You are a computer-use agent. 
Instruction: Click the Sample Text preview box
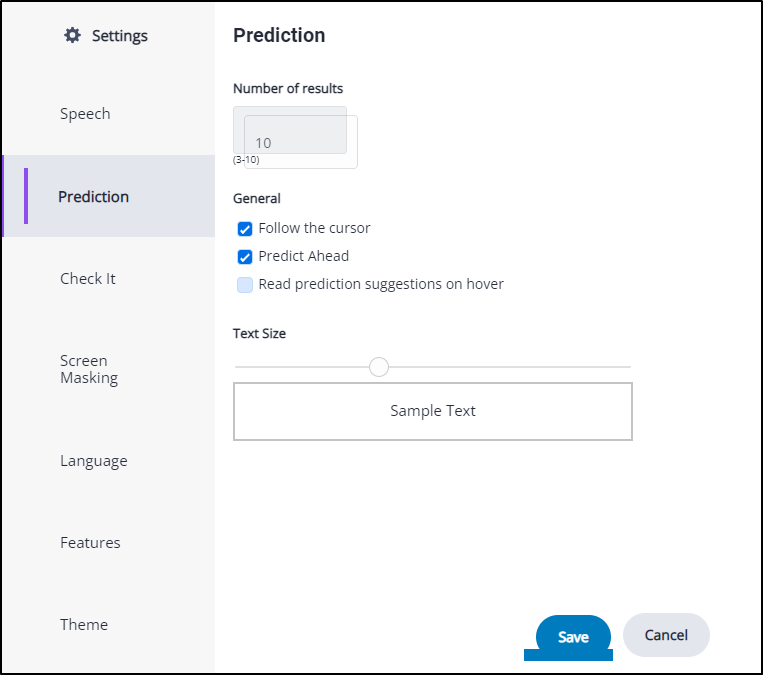[433, 411]
